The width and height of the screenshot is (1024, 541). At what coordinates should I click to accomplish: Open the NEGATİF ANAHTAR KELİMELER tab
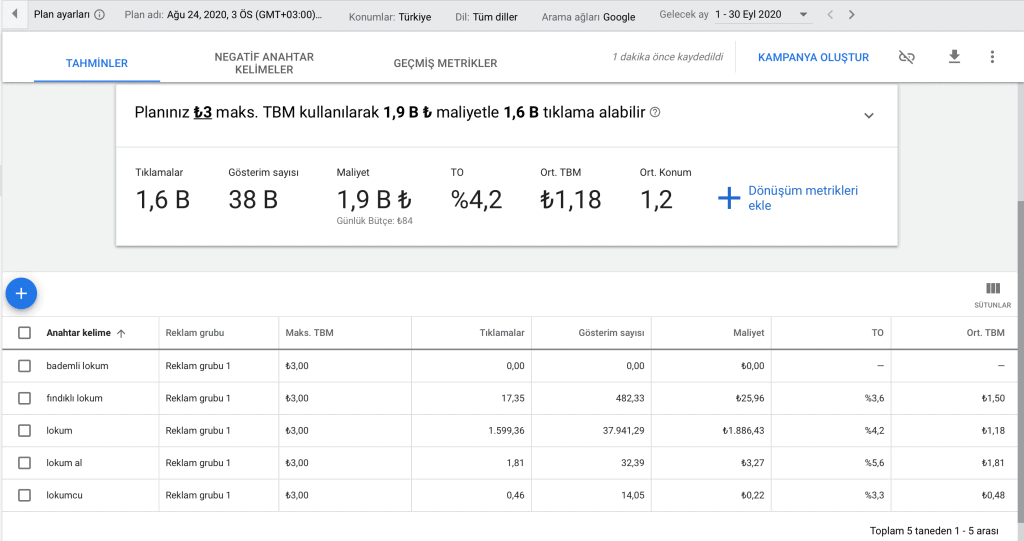click(x=264, y=63)
